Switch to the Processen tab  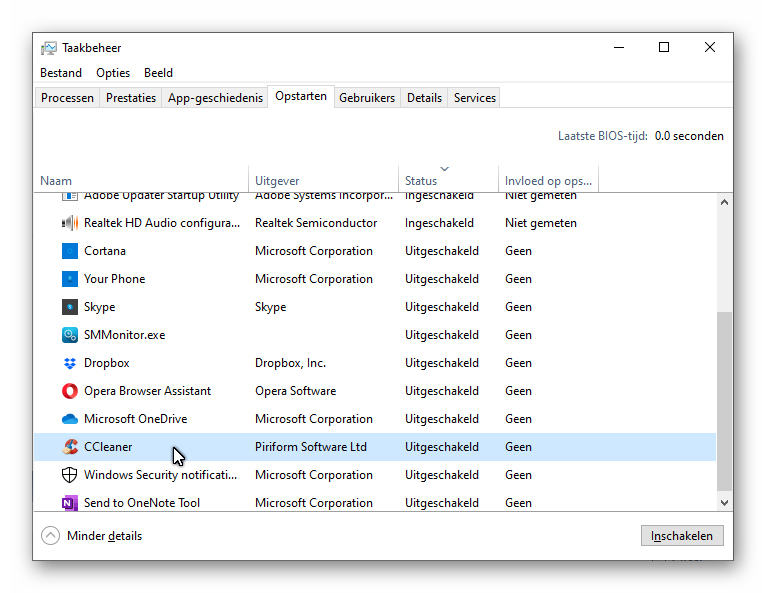(67, 98)
